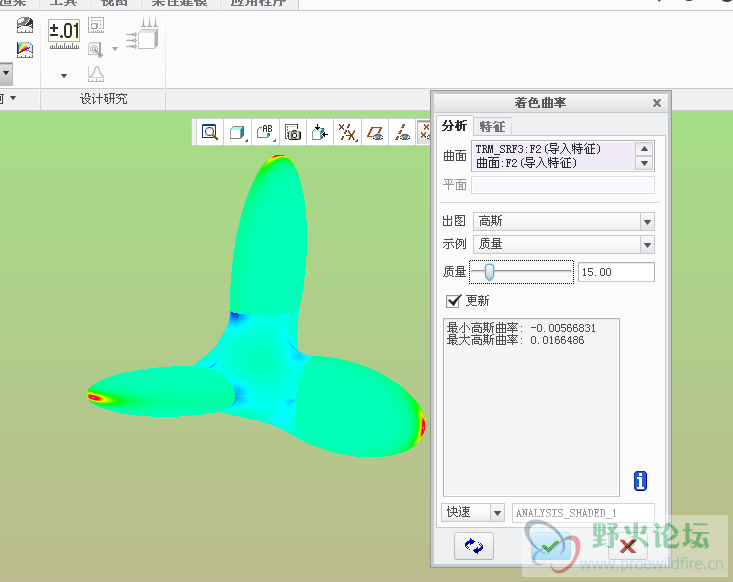
Task: Expand the arrow next to optimization icon
Action: pos(115,49)
